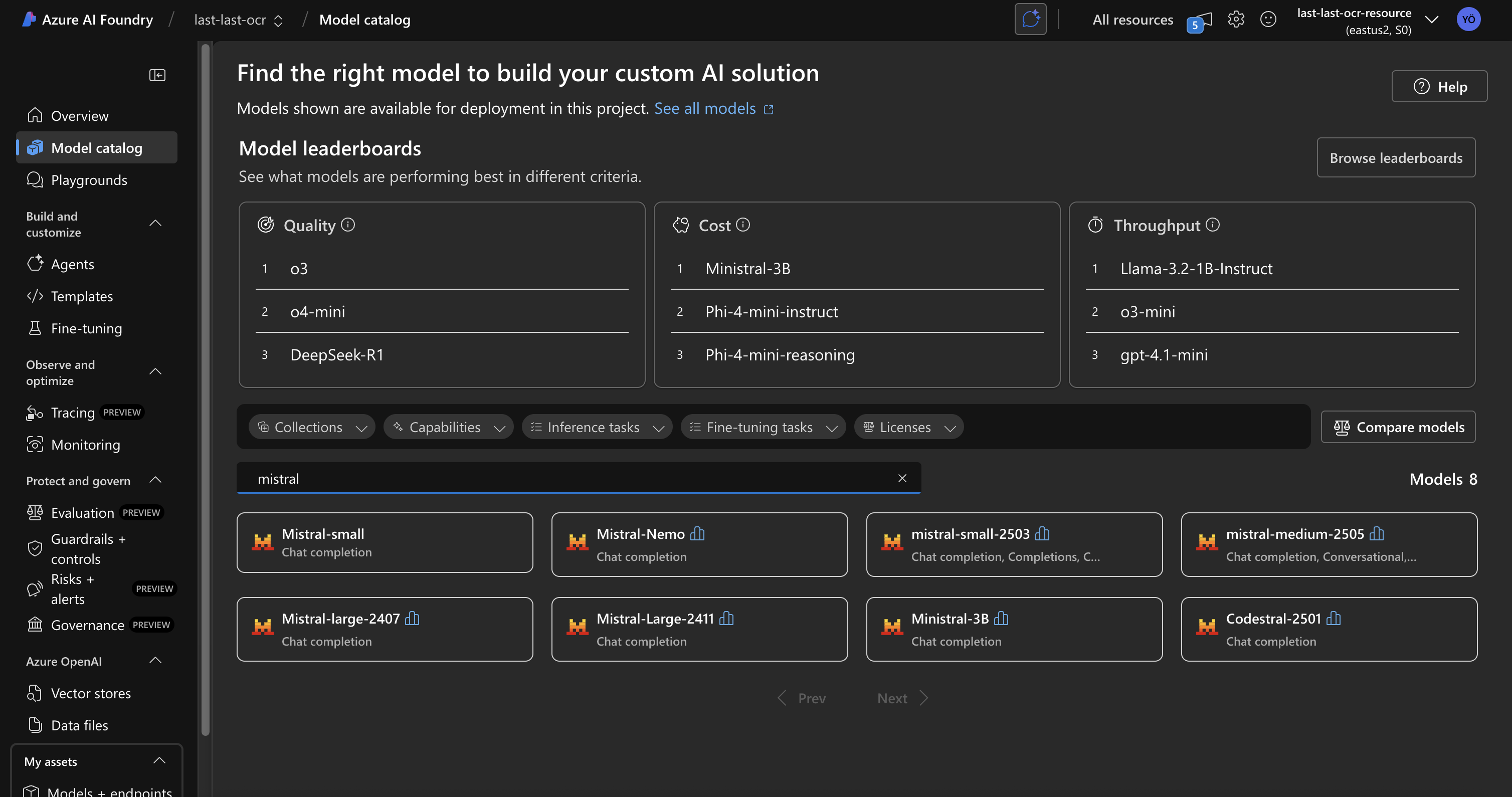Clear the mistral search text
The image size is (1512, 797).
click(902, 478)
